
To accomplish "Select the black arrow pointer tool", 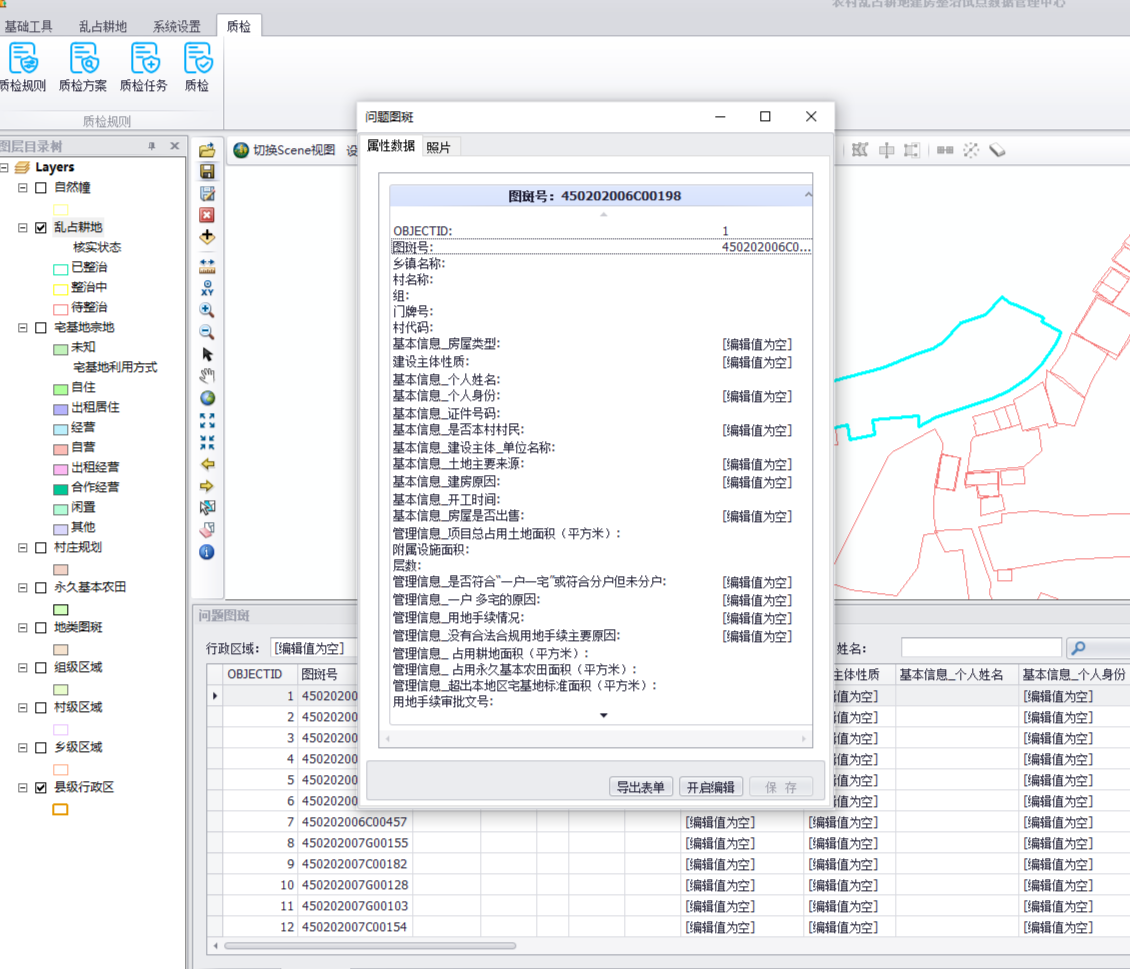I will 207,354.
